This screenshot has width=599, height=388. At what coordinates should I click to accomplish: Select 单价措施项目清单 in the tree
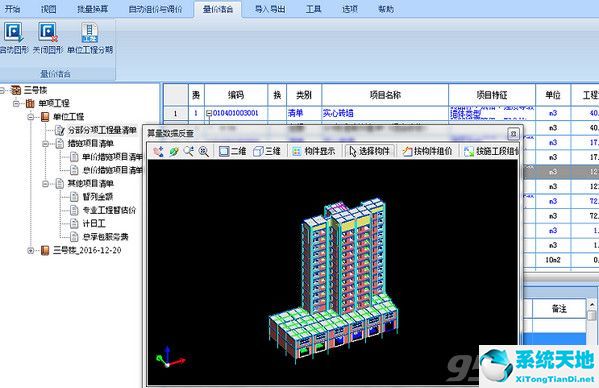click(112, 157)
